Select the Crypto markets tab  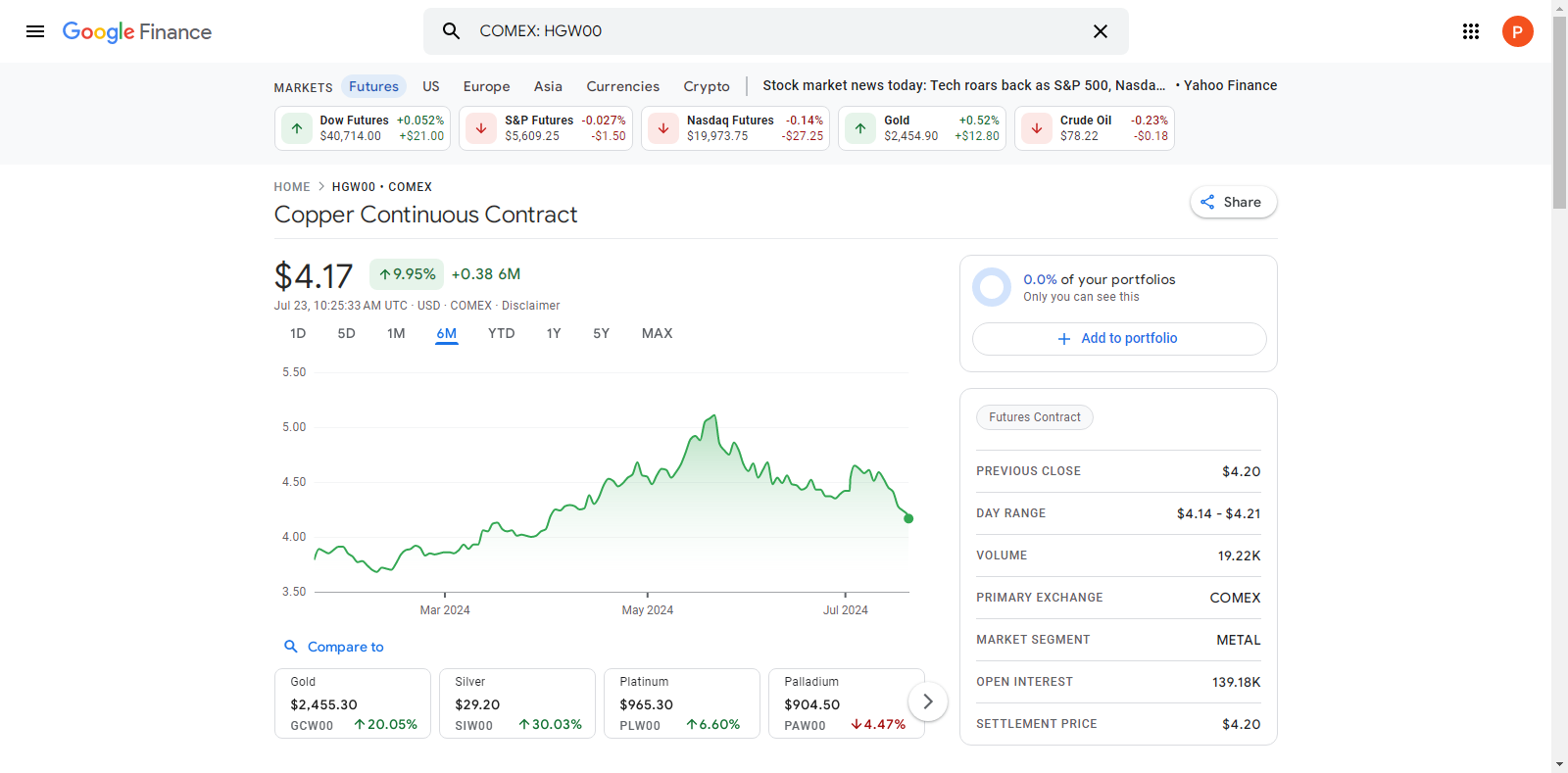click(x=707, y=86)
